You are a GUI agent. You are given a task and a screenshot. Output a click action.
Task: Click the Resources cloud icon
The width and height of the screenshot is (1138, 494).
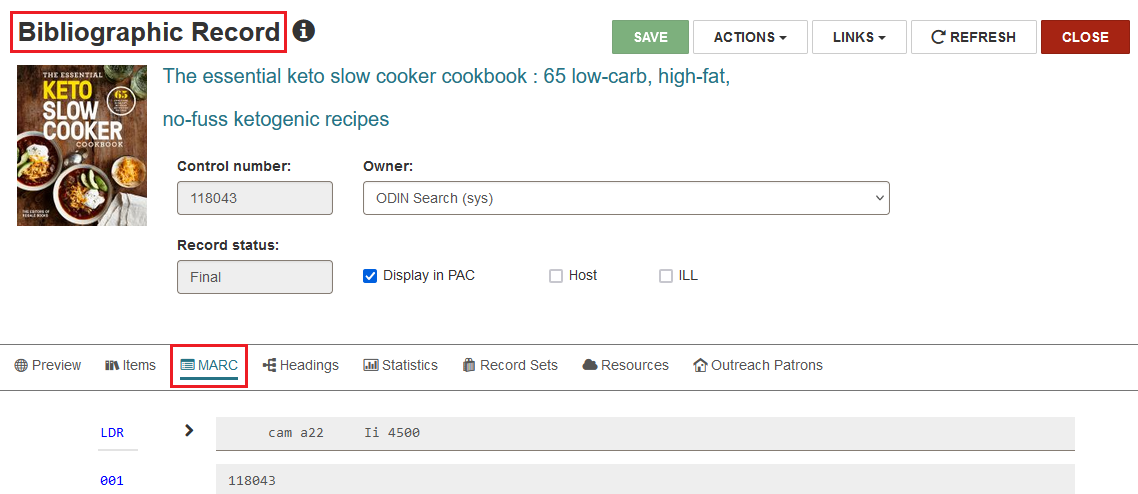(x=590, y=365)
